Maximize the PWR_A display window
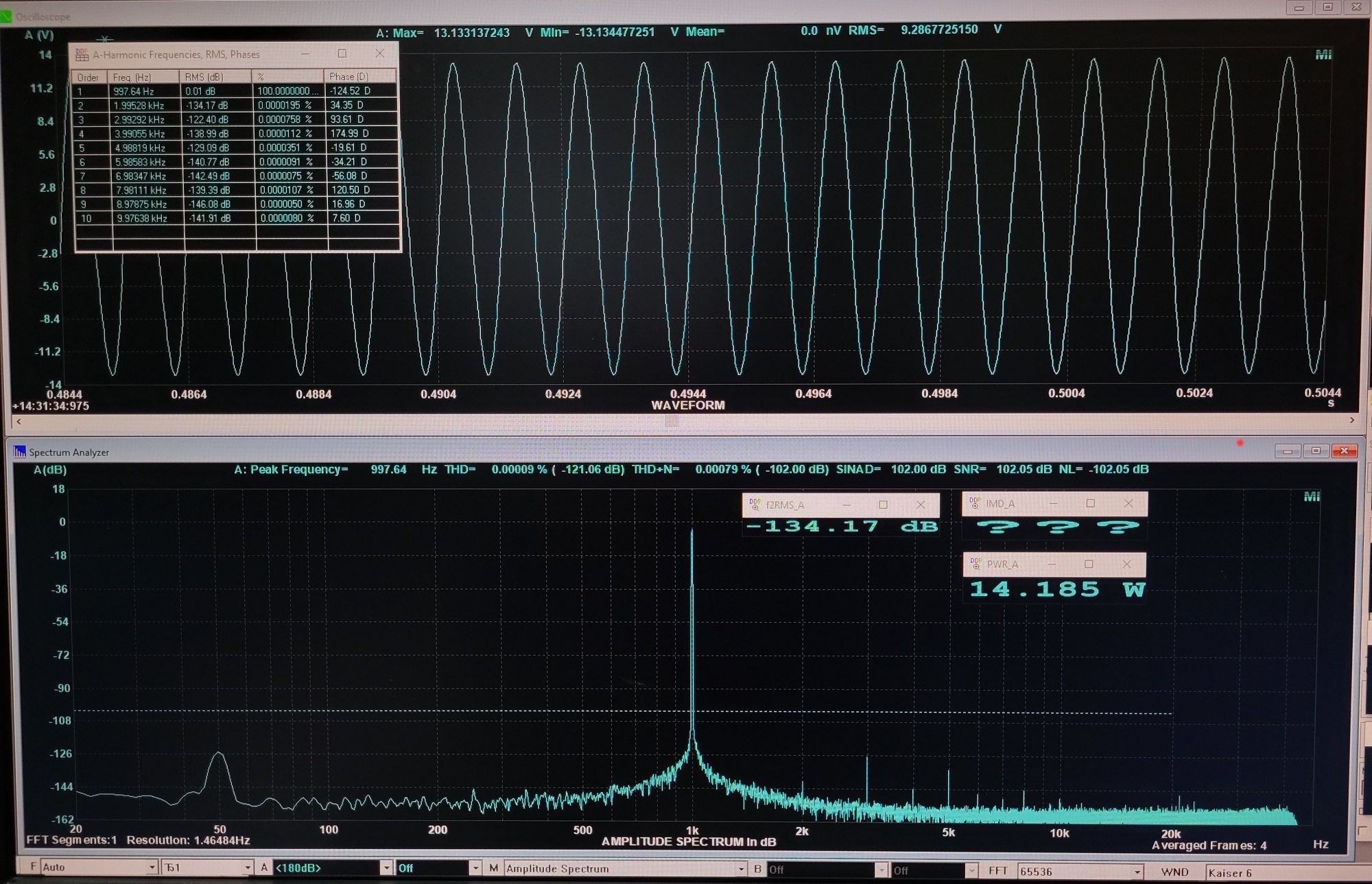 [1089, 564]
